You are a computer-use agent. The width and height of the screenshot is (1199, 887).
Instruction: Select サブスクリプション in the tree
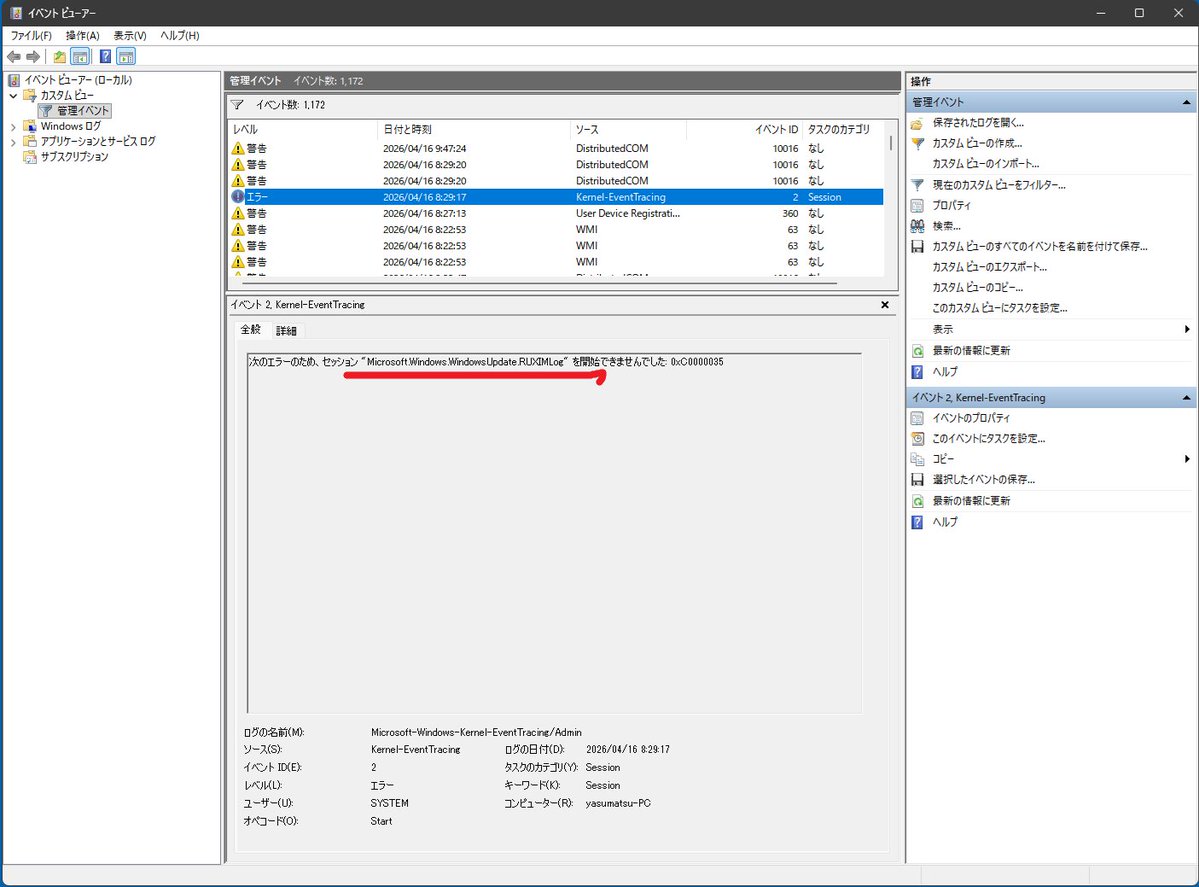coord(74,157)
